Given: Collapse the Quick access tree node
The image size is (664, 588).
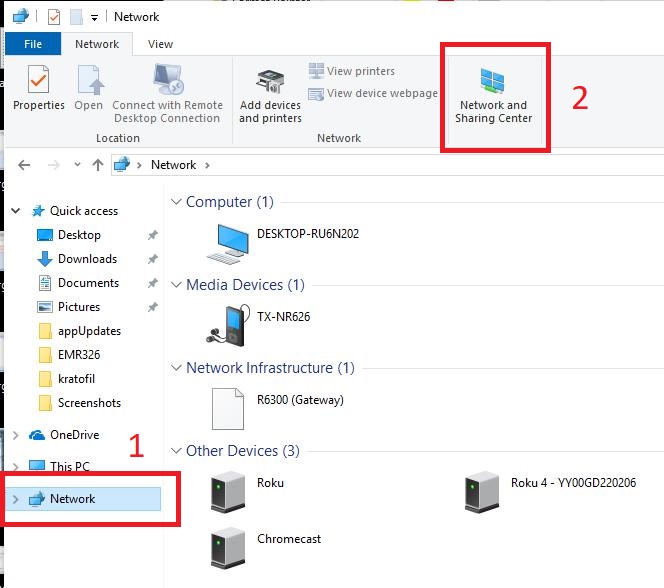Looking at the screenshot, I should pos(16,210).
